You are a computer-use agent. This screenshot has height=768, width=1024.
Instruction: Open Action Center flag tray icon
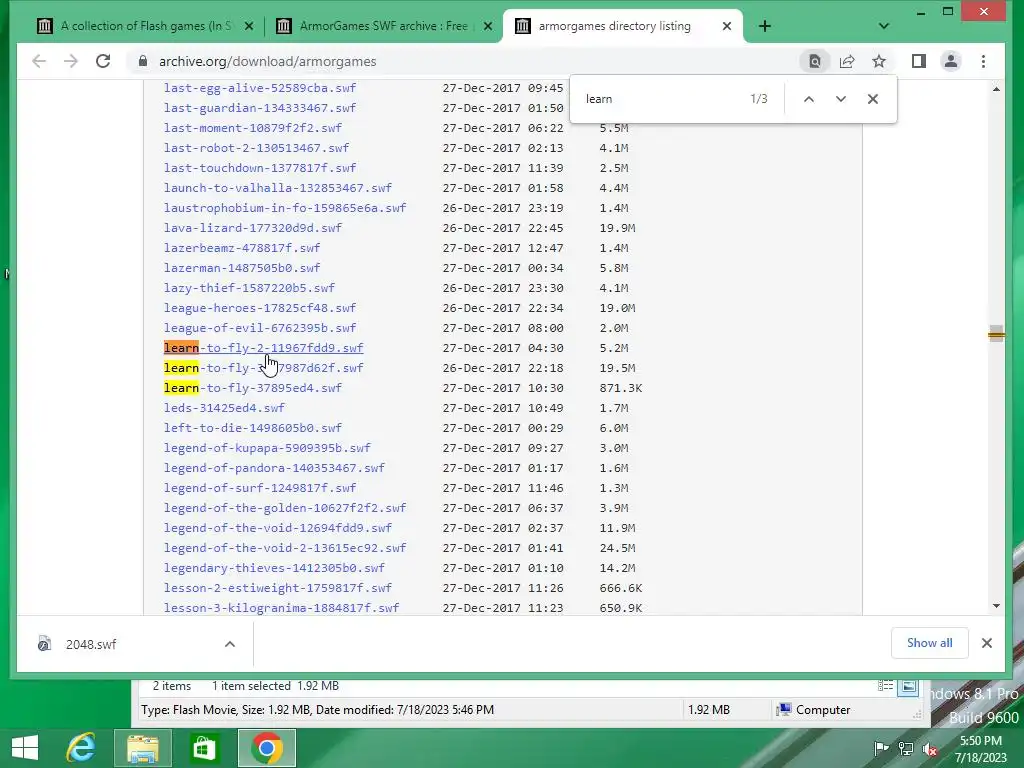tap(881, 749)
